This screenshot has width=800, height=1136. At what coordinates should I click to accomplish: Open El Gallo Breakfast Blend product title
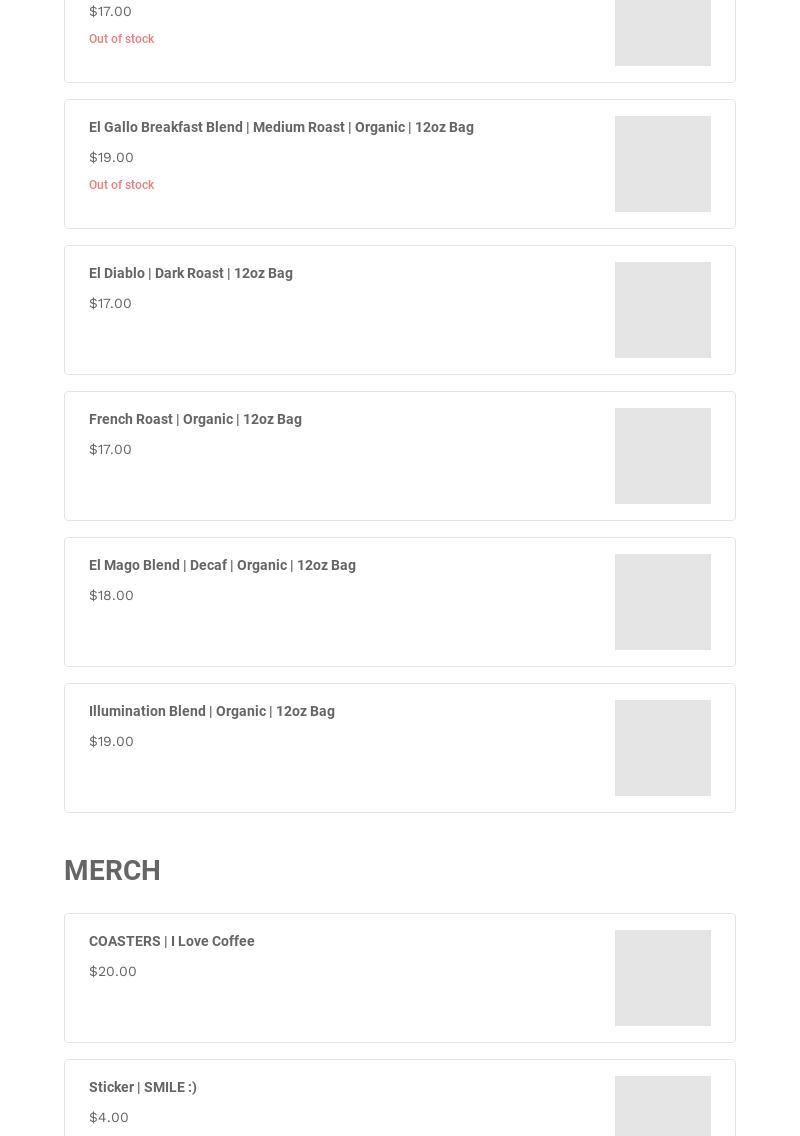[x=281, y=128]
